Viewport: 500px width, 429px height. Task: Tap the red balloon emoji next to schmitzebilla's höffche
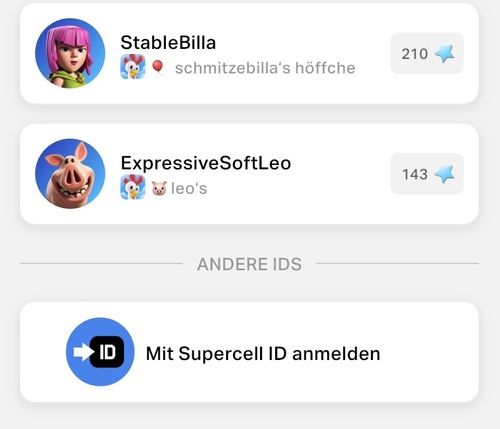[x=158, y=67]
